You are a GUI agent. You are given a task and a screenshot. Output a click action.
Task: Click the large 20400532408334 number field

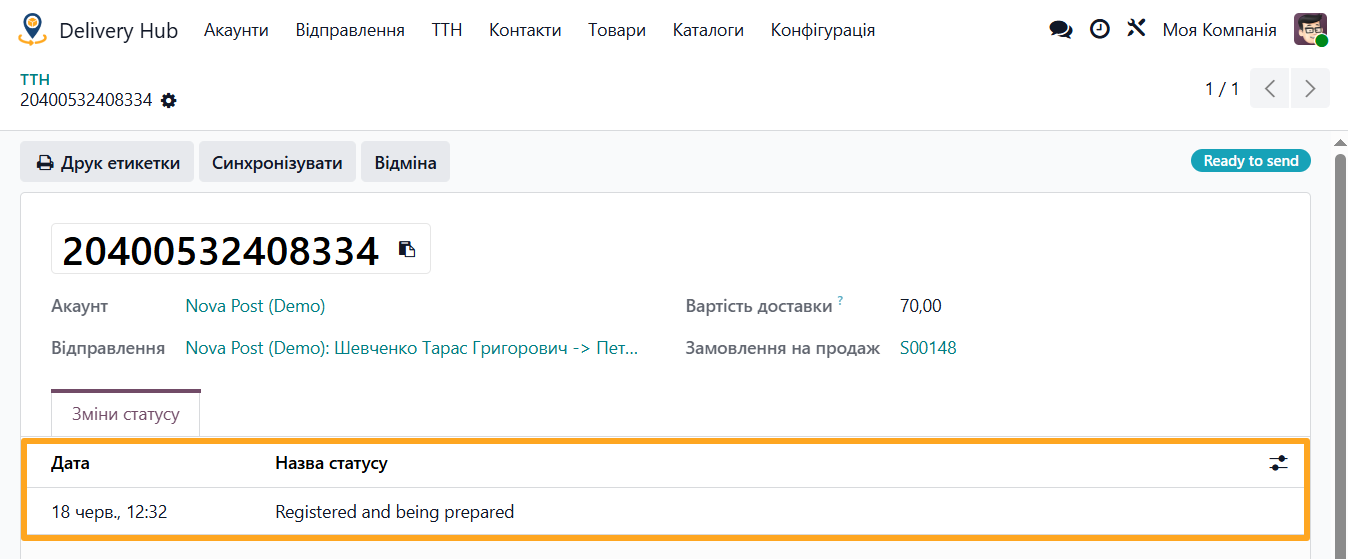[221, 249]
